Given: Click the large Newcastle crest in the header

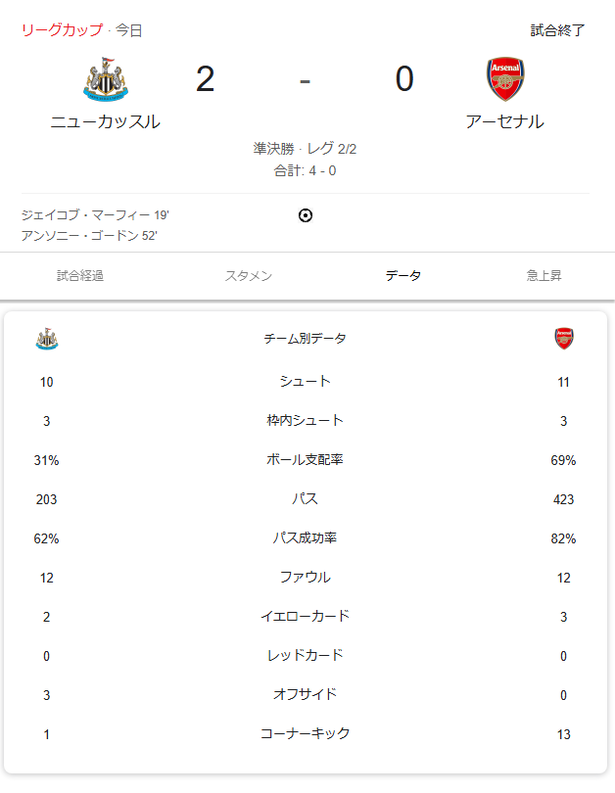Looking at the screenshot, I should 105,79.
